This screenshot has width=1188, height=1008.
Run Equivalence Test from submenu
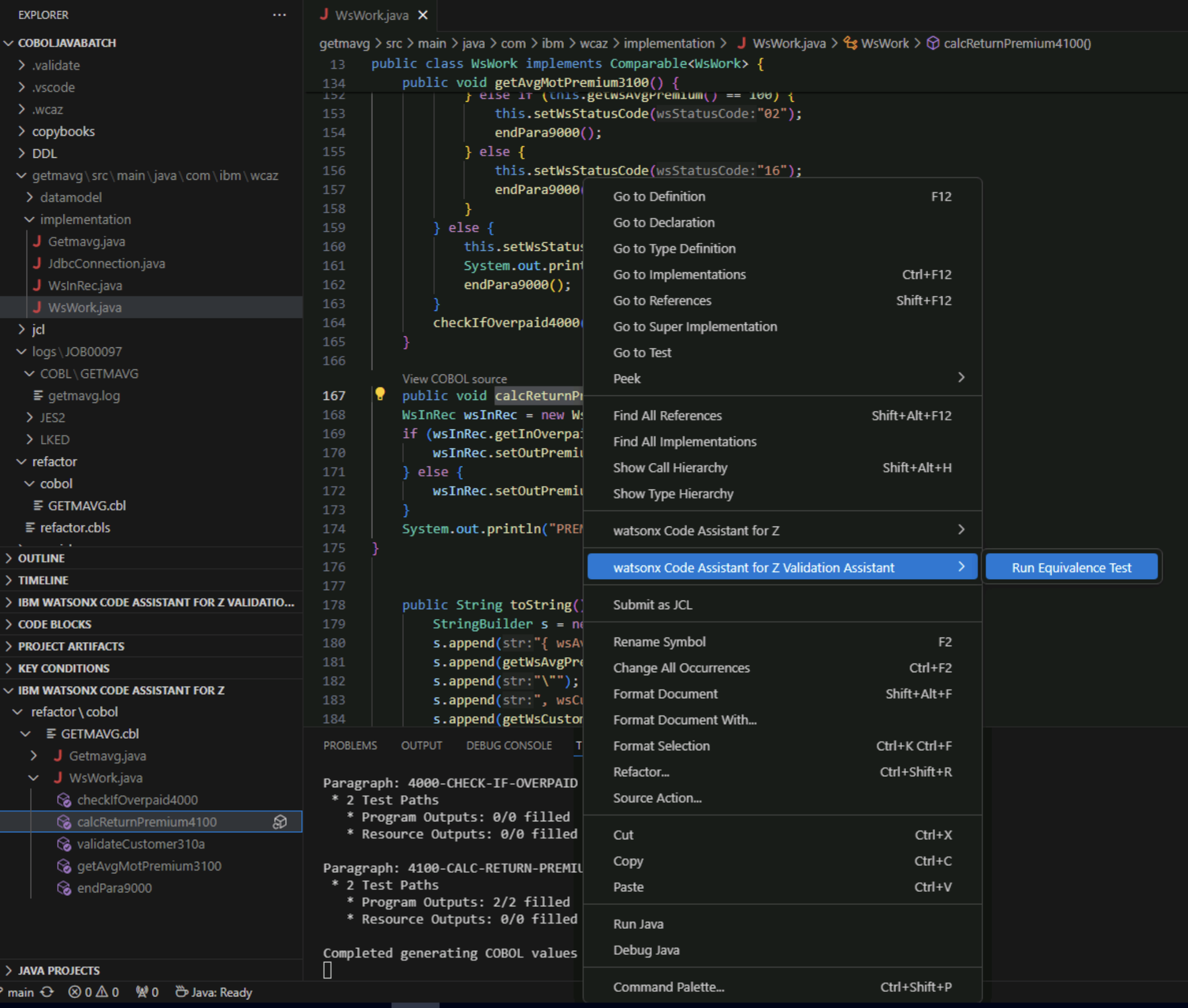point(1071,568)
